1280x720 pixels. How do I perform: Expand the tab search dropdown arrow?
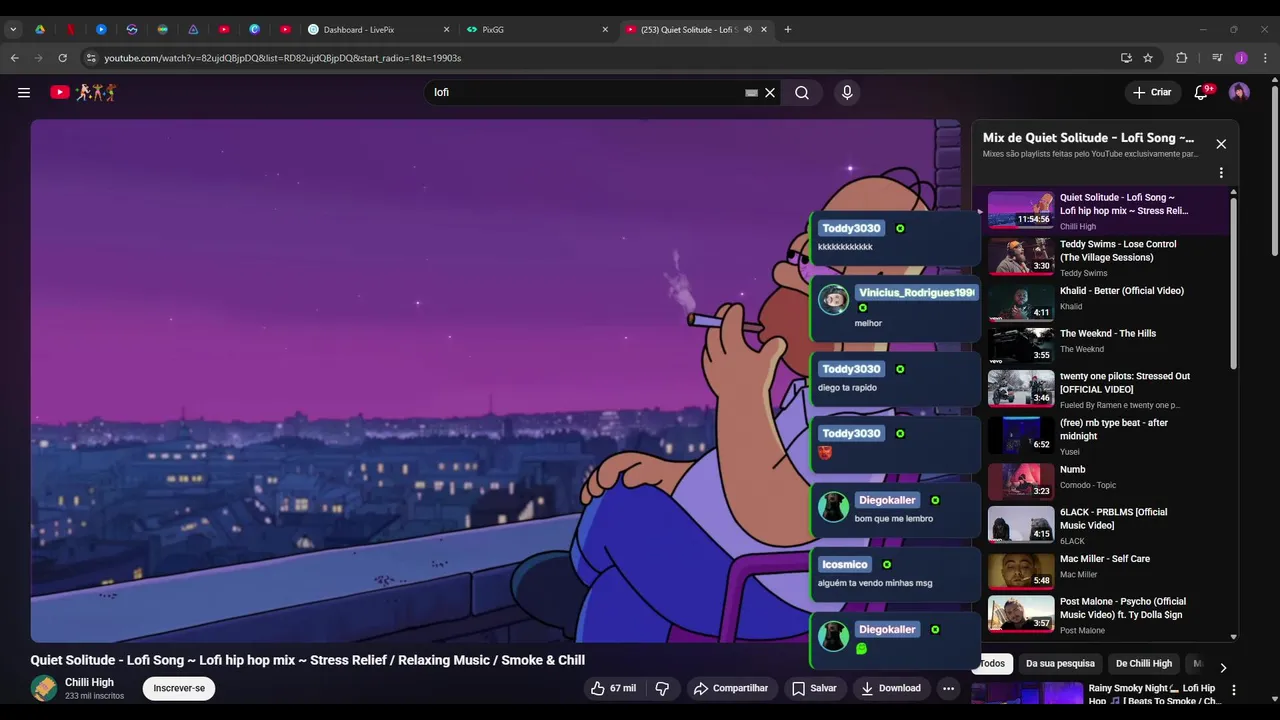pyautogui.click(x=13, y=29)
